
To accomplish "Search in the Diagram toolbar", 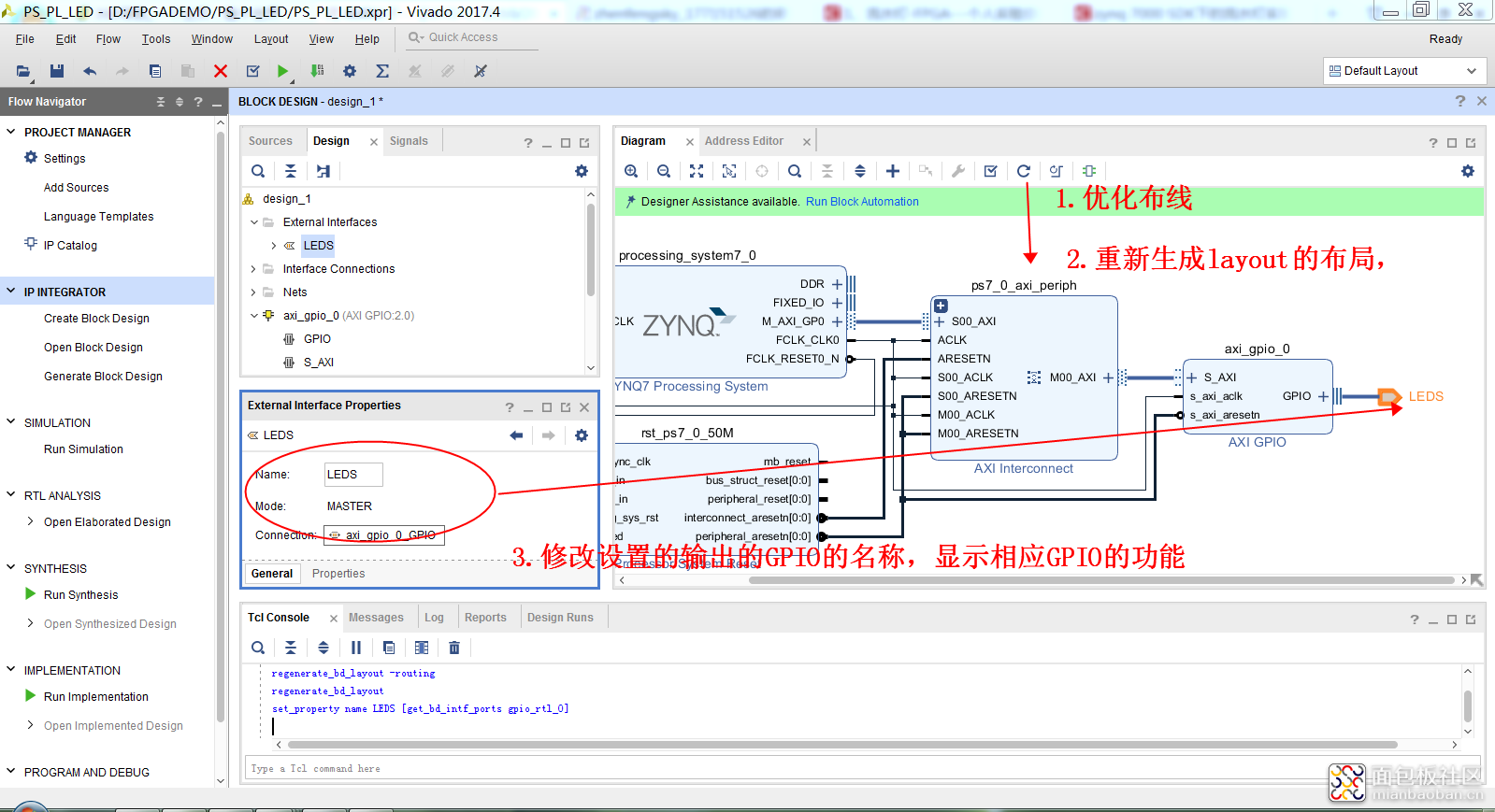I will pyautogui.click(x=795, y=171).
